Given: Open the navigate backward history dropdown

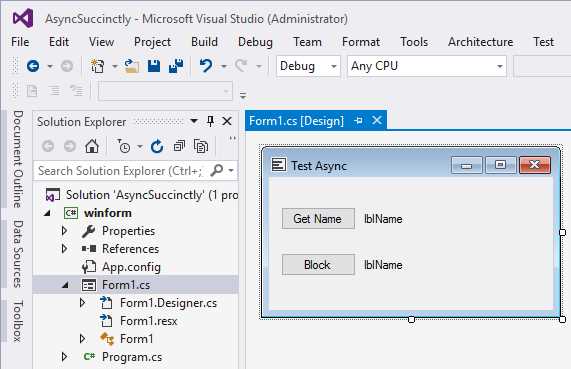Looking at the screenshot, I should click(x=50, y=66).
